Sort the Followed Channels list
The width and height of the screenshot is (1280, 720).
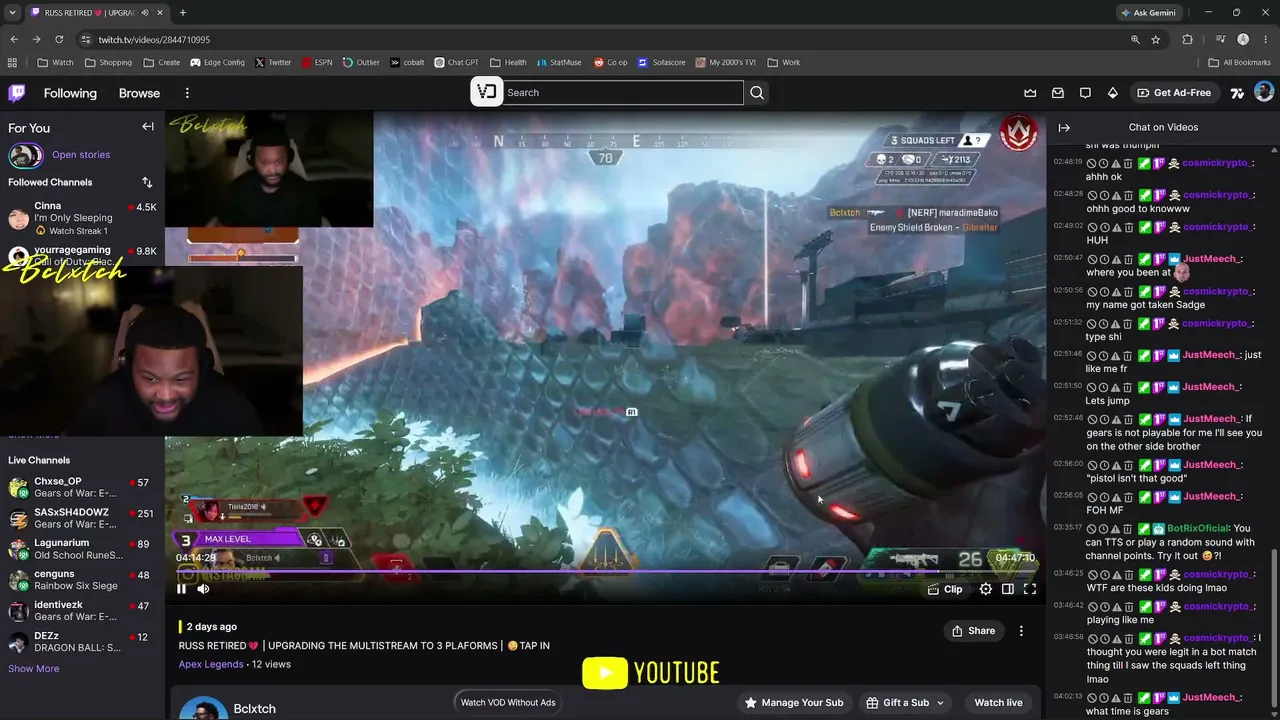tap(147, 182)
